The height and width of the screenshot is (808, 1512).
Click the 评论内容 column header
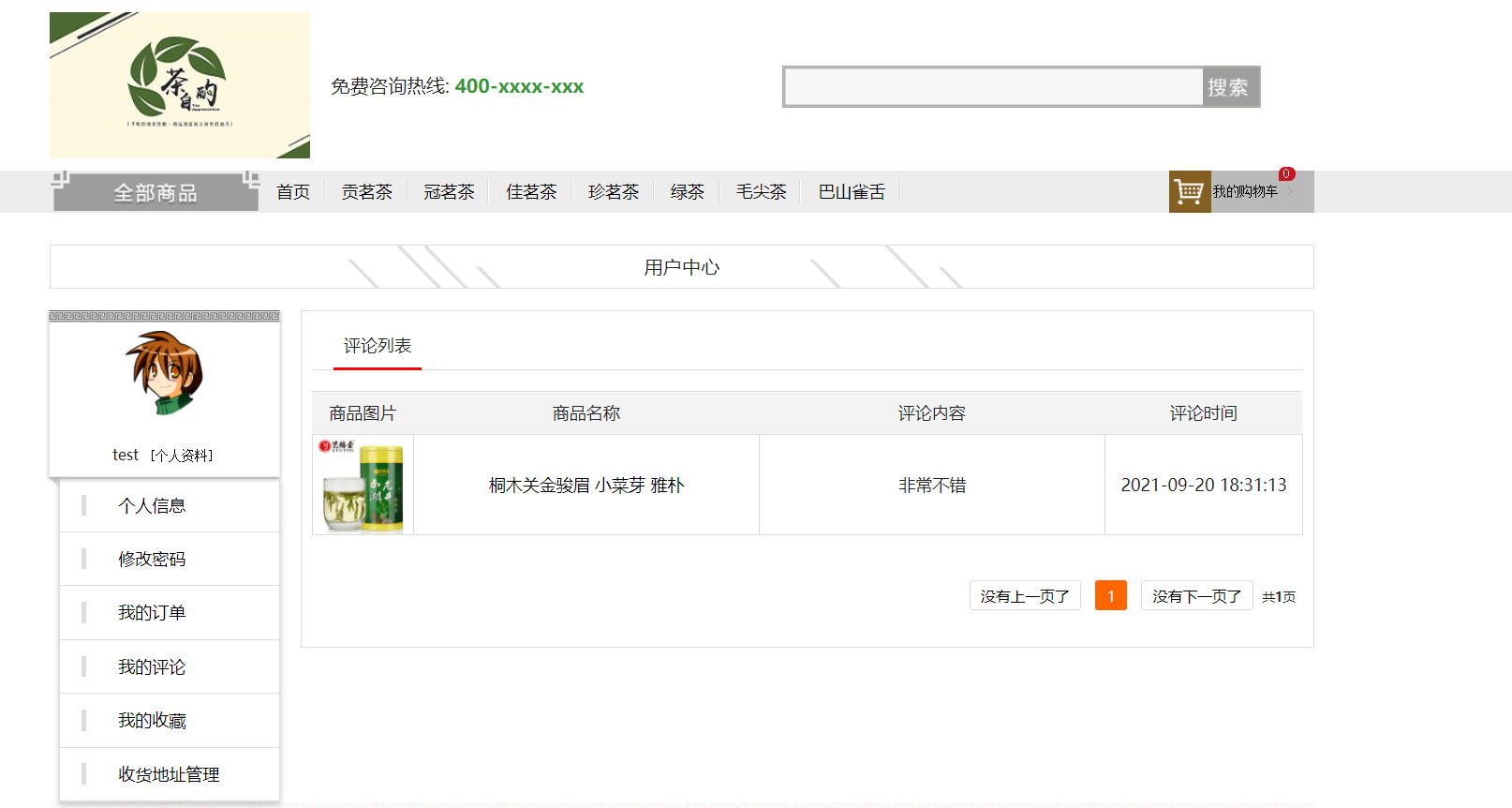[x=932, y=413]
